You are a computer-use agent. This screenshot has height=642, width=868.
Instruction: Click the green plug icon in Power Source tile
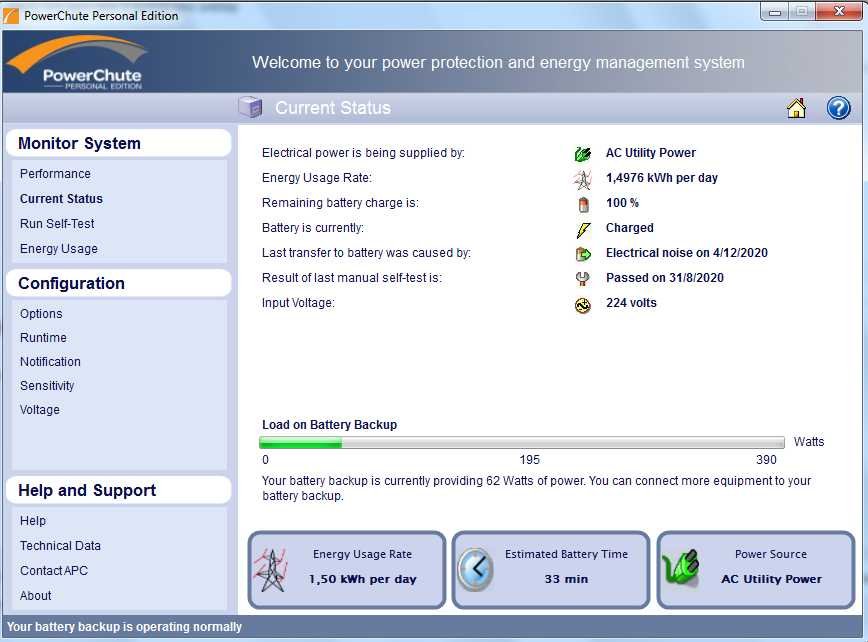(680, 568)
